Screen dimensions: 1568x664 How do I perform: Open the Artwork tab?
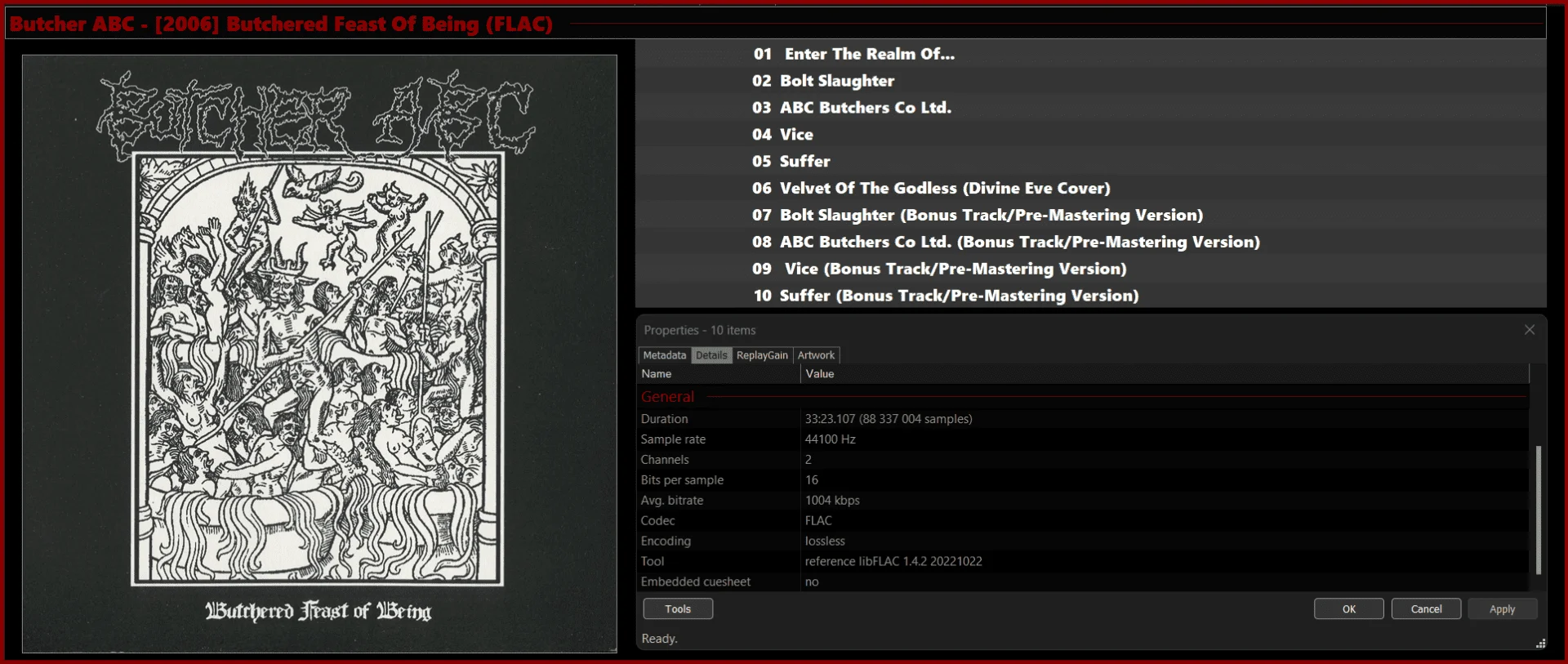click(816, 355)
